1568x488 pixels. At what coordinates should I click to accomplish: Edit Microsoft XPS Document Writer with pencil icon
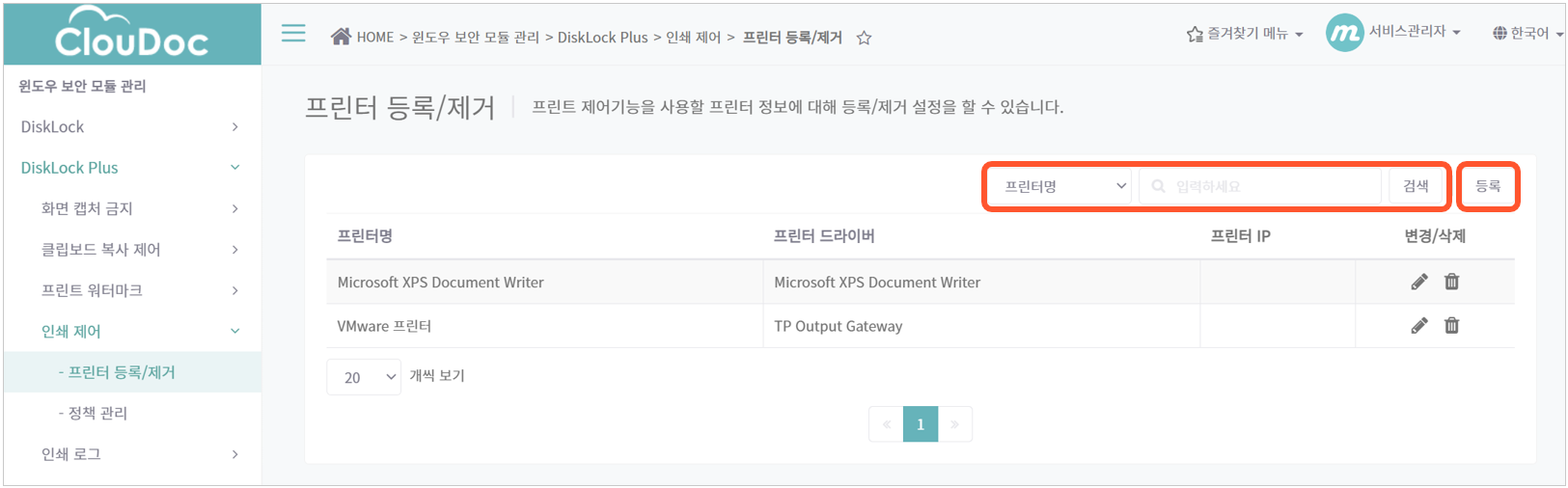(1418, 282)
